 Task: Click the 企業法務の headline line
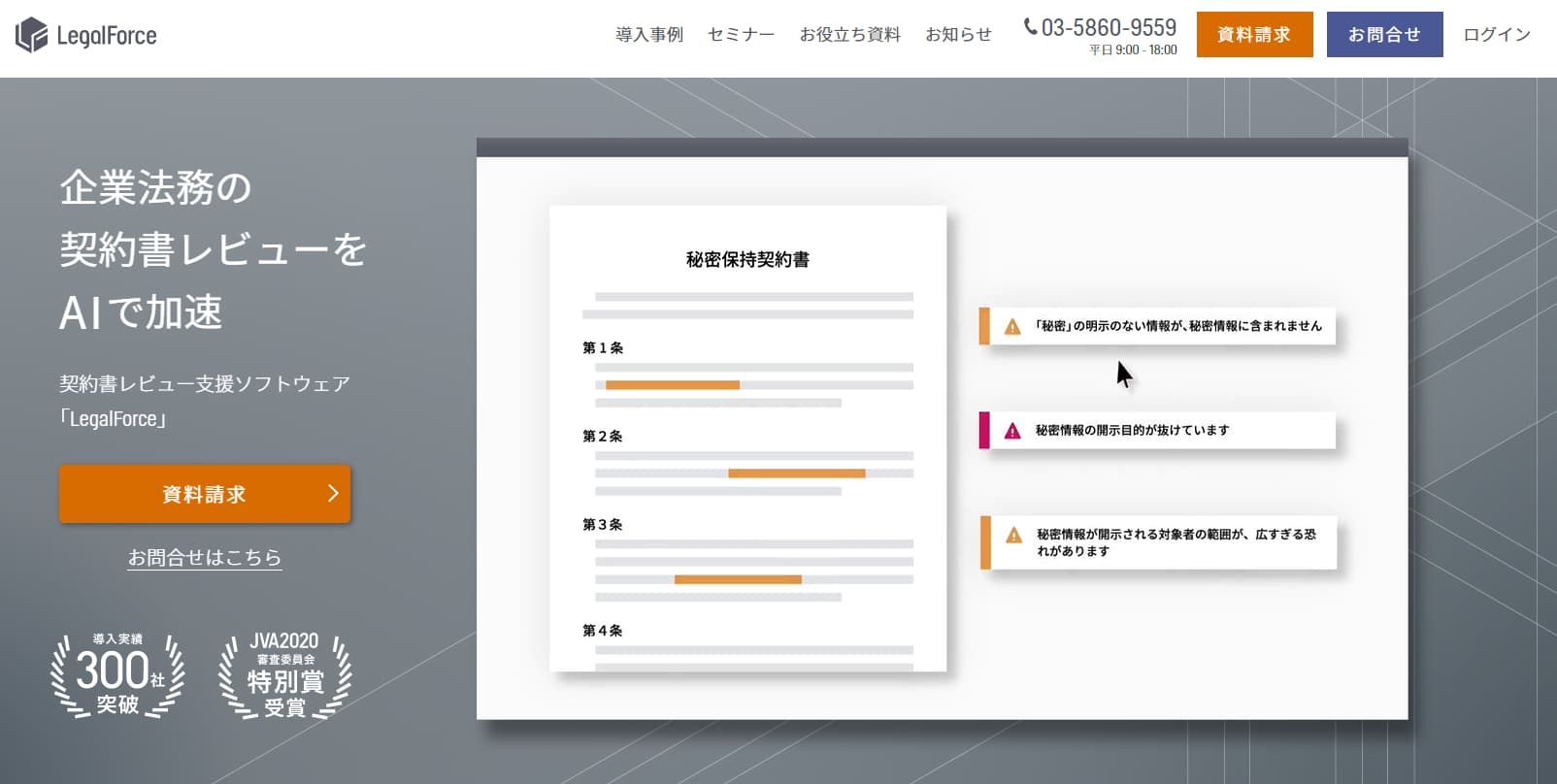(x=155, y=187)
